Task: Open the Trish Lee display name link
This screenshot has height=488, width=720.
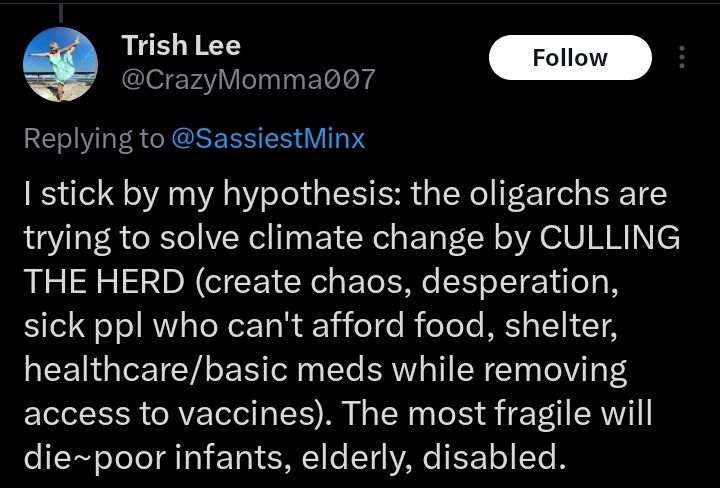Action: 180,45
